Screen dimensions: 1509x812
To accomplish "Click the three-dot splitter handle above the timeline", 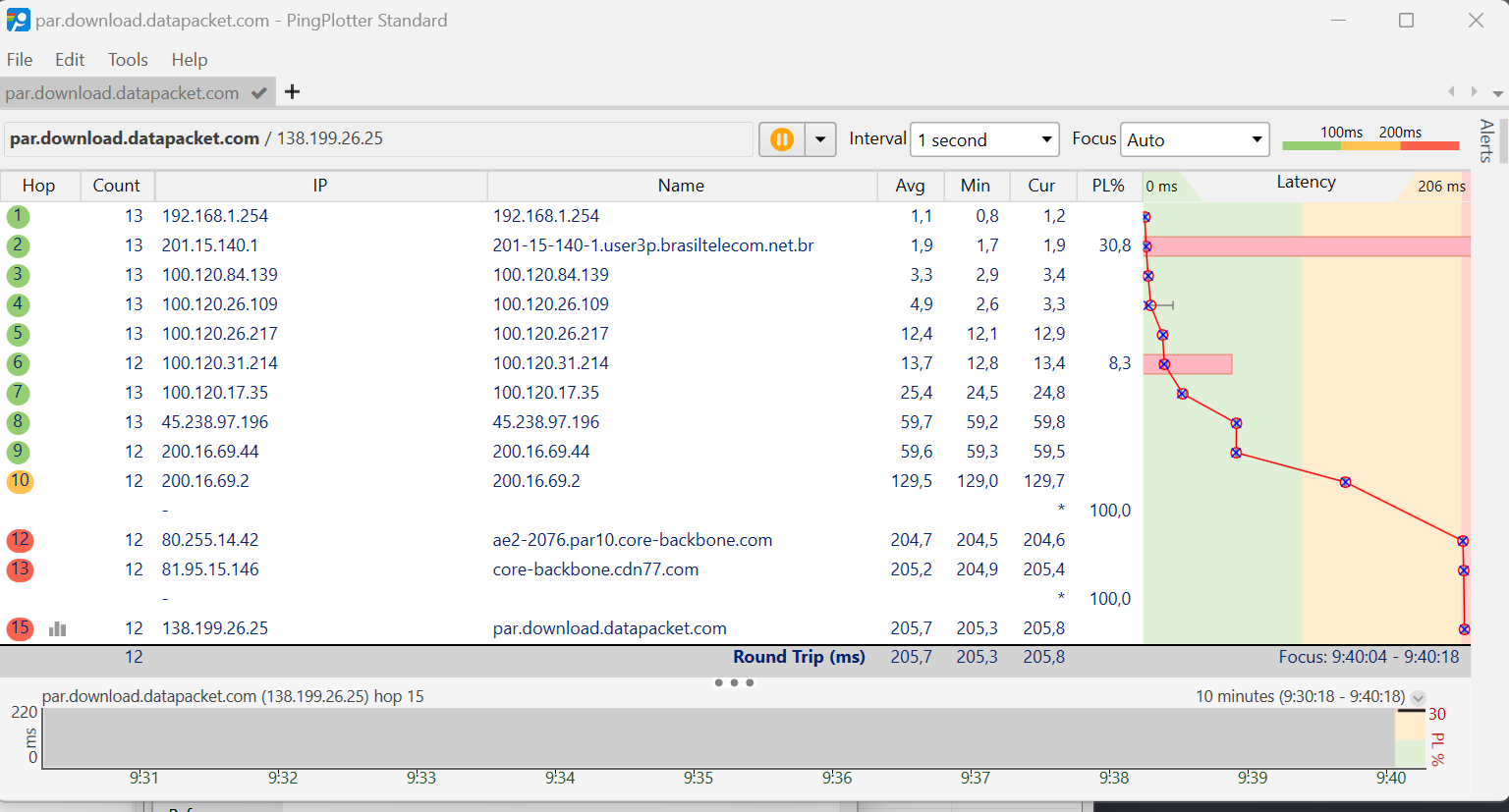I will [x=734, y=682].
